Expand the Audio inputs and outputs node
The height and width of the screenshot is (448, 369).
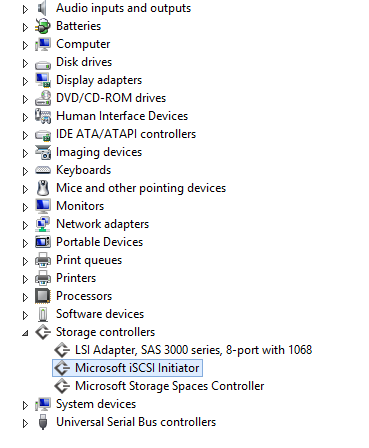coord(25,9)
